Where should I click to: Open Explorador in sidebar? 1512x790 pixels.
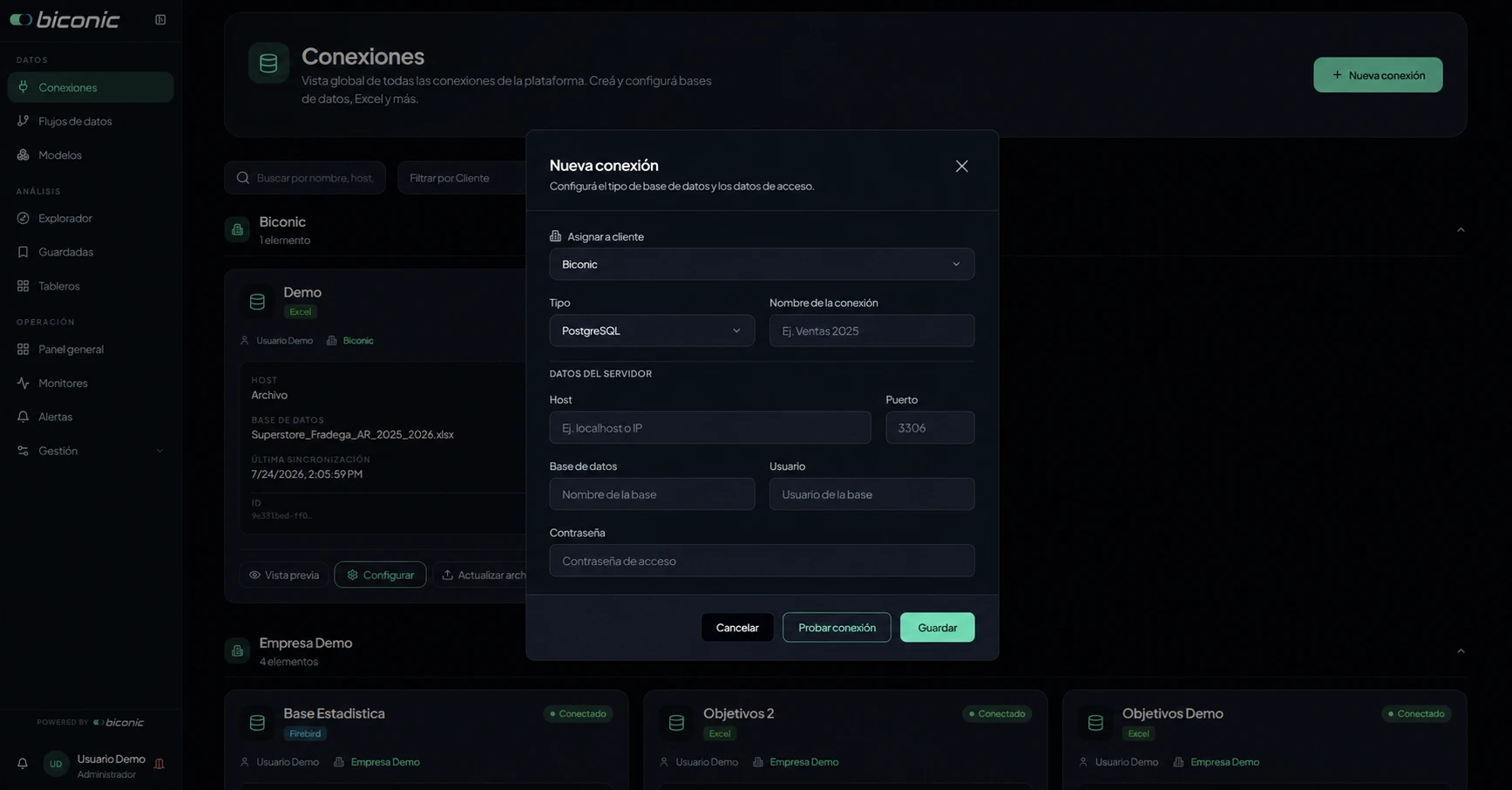90,218
